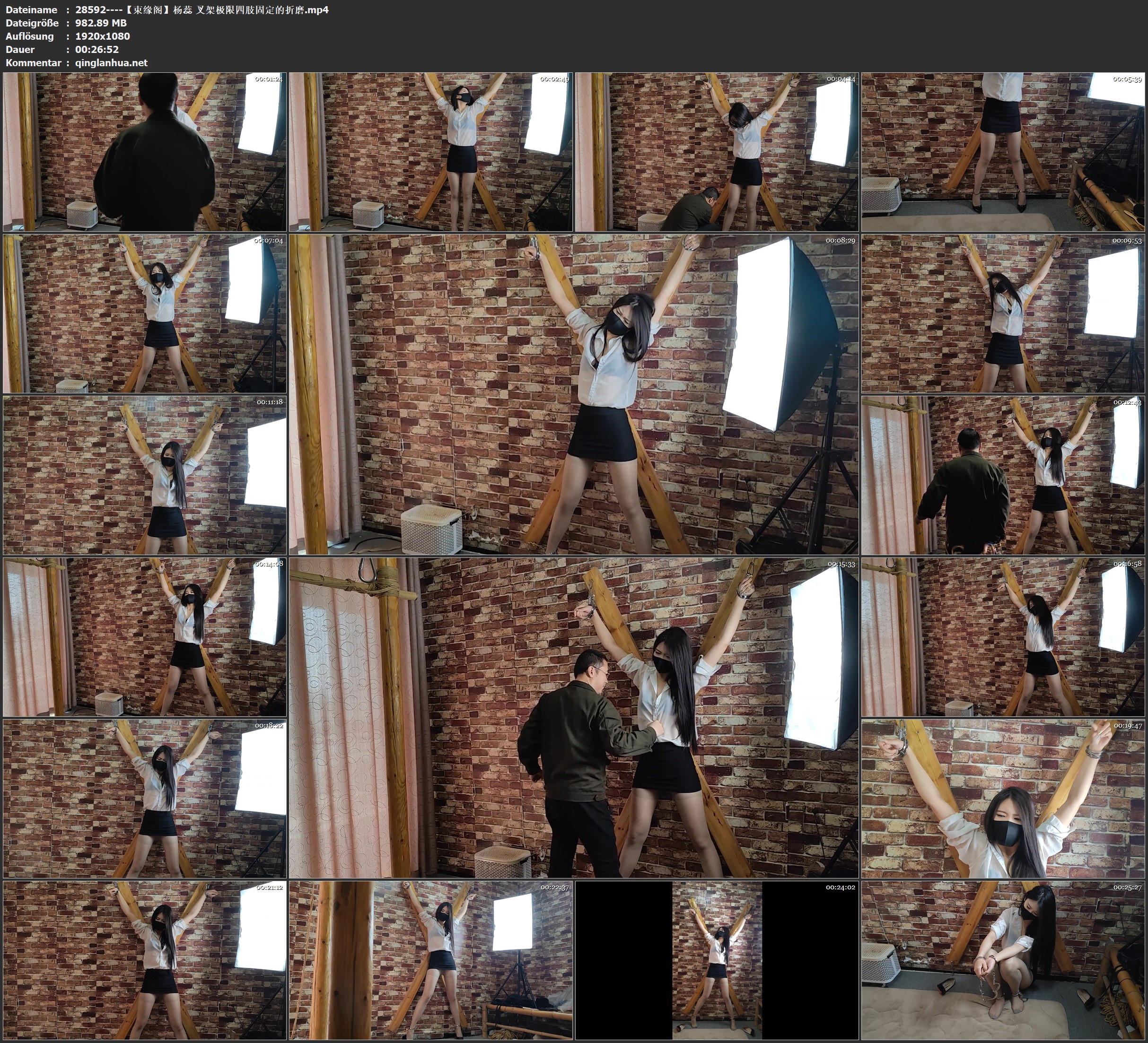Click the thumbnail timestamped 00:01:24
The image size is (1148, 1043).
(145, 151)
